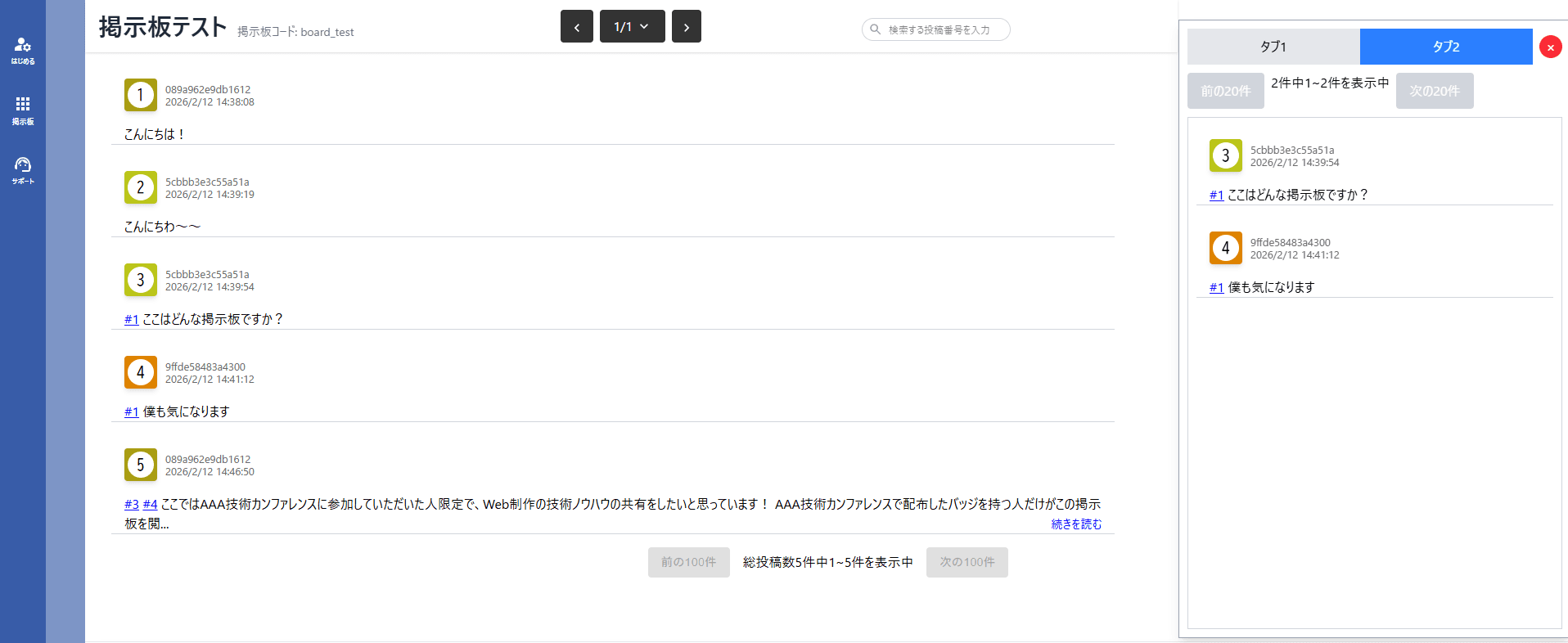This screenshot has height=643, width=1568.
Task: Click user ID 9ffde58483a4300 in main list
Action: pos(205,367)
